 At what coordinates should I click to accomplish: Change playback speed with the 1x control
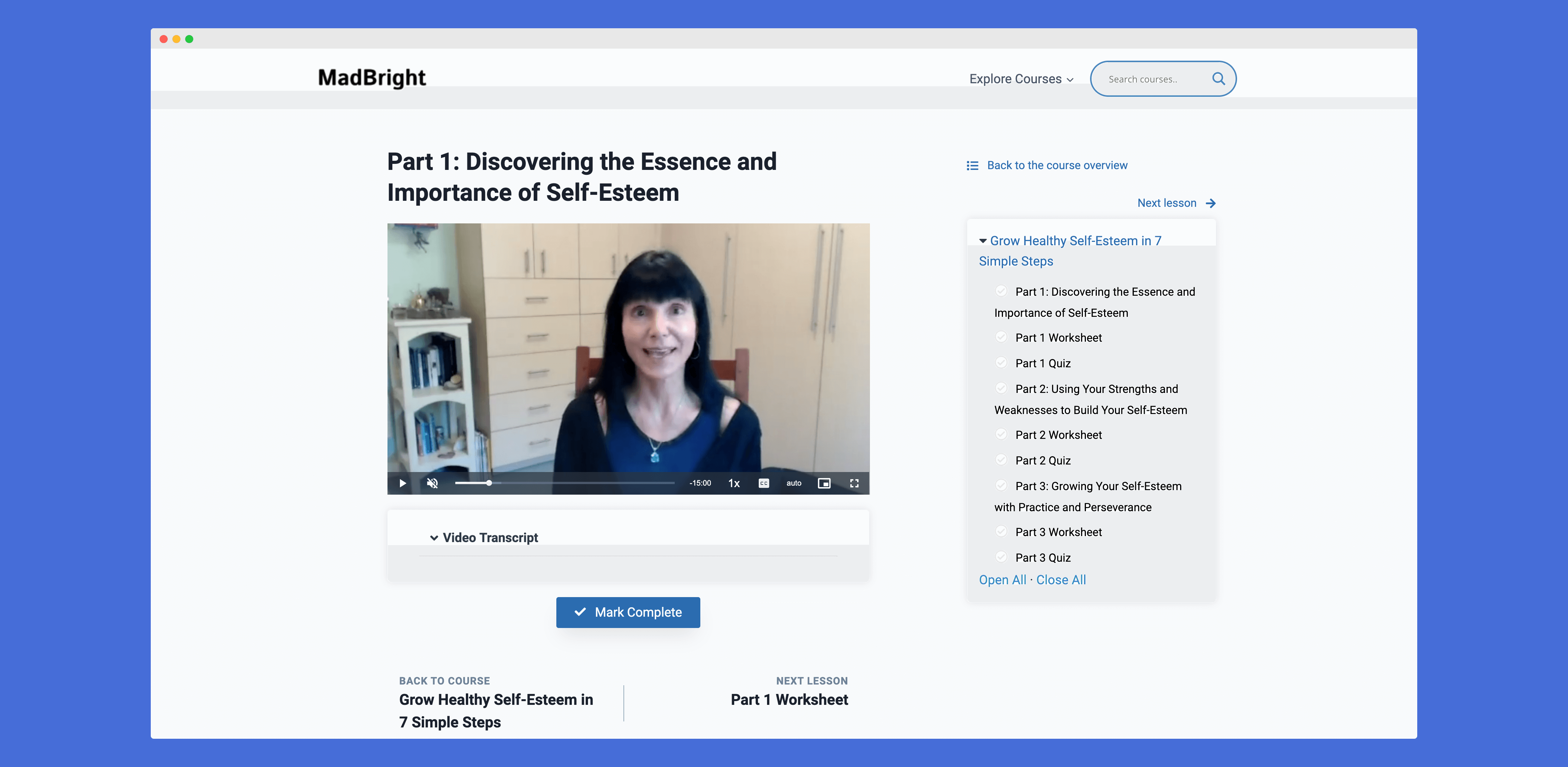pyautogui.click(x=734, y=483)
